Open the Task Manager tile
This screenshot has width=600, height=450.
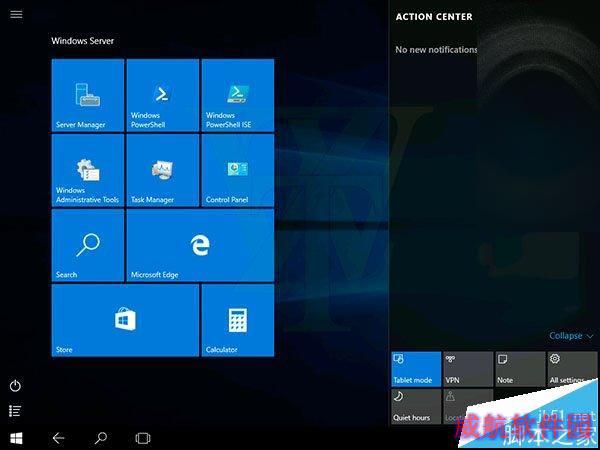click(163, 170)
